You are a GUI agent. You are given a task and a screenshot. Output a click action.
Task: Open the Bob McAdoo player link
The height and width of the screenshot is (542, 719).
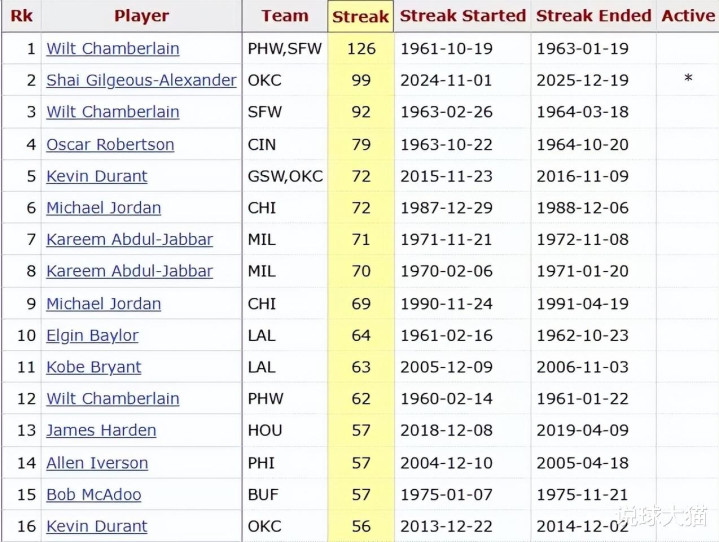click(94, 494)
